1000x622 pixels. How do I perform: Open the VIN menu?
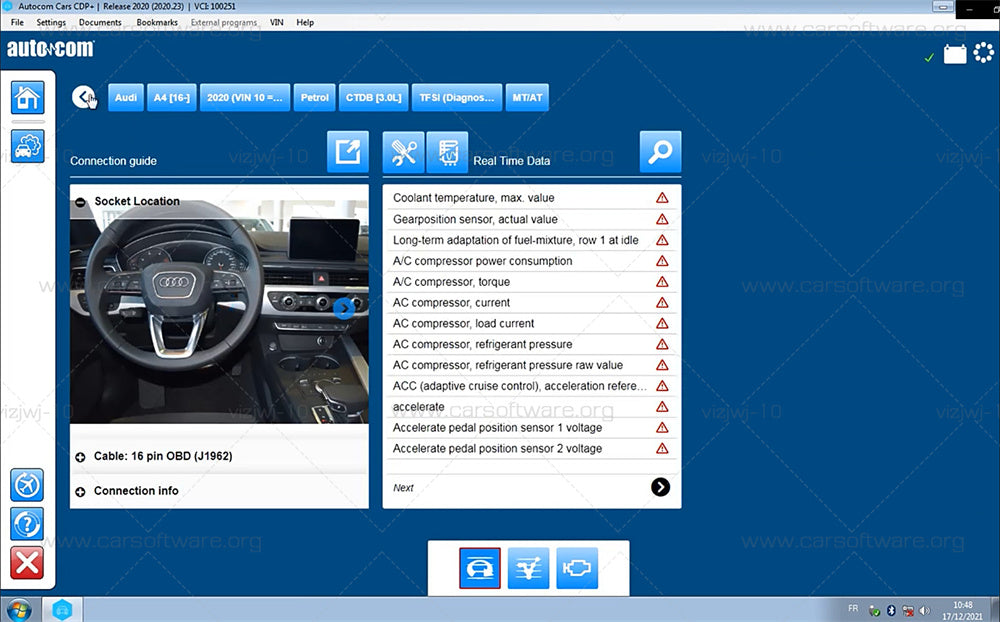(277, 22)
